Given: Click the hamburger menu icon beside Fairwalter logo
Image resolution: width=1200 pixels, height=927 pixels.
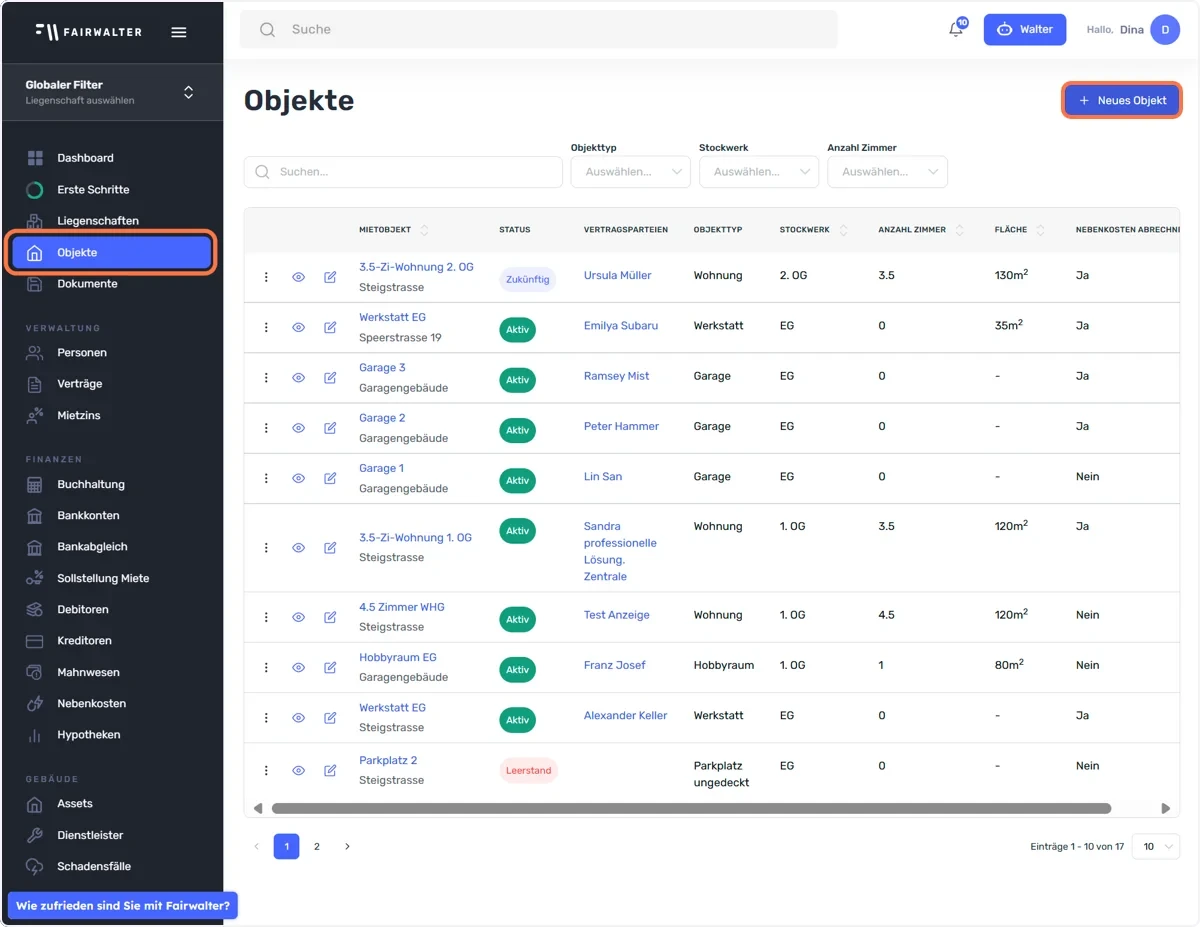Looking at the screenshot, I should [x=179, y=32].
